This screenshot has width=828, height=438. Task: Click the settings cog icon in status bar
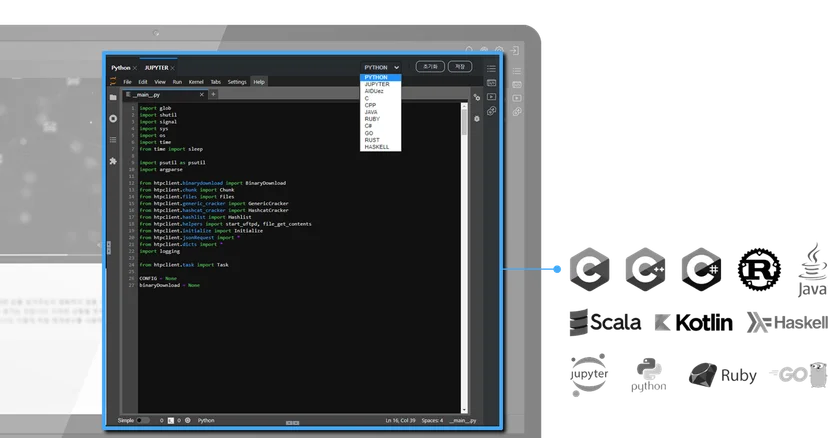187,421
